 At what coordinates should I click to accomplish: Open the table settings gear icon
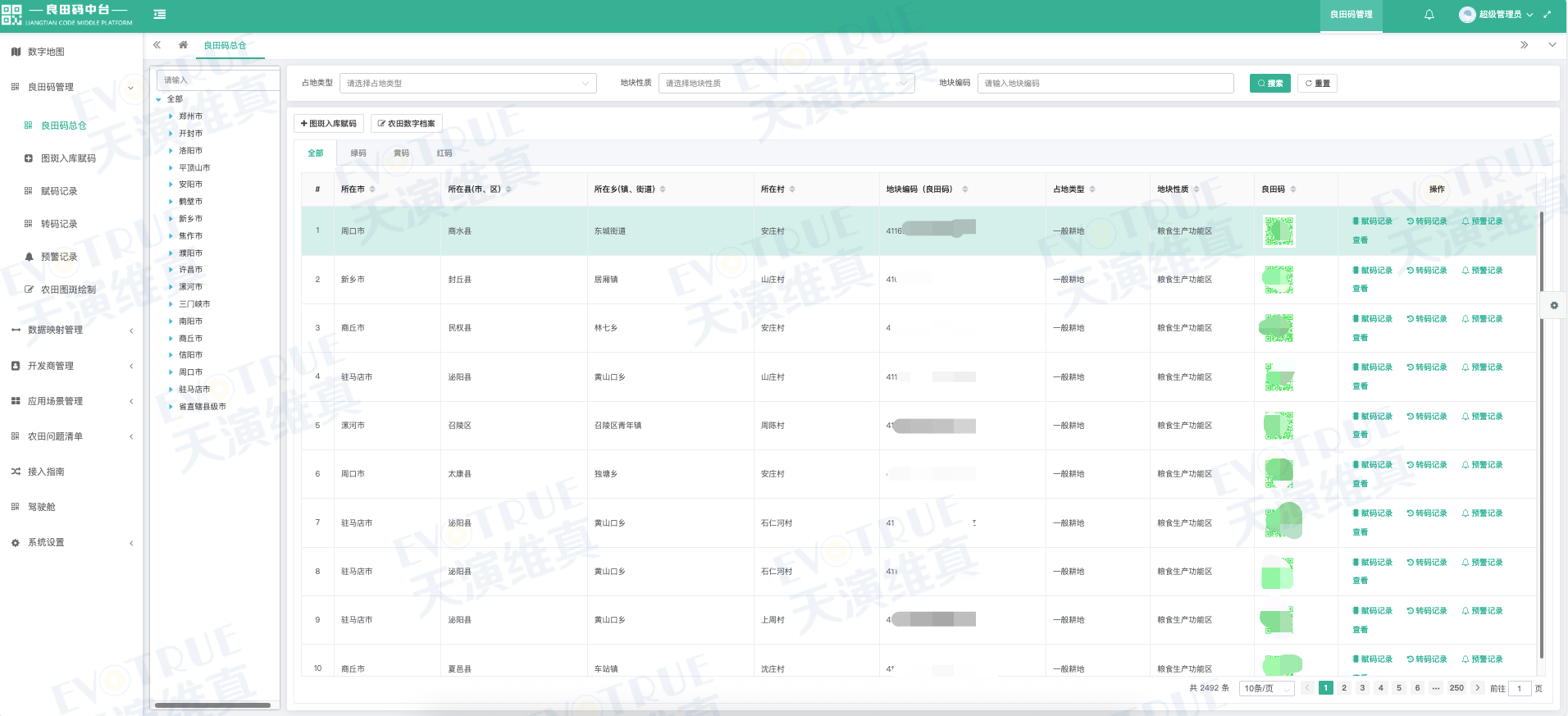(x=1553, y=305)
